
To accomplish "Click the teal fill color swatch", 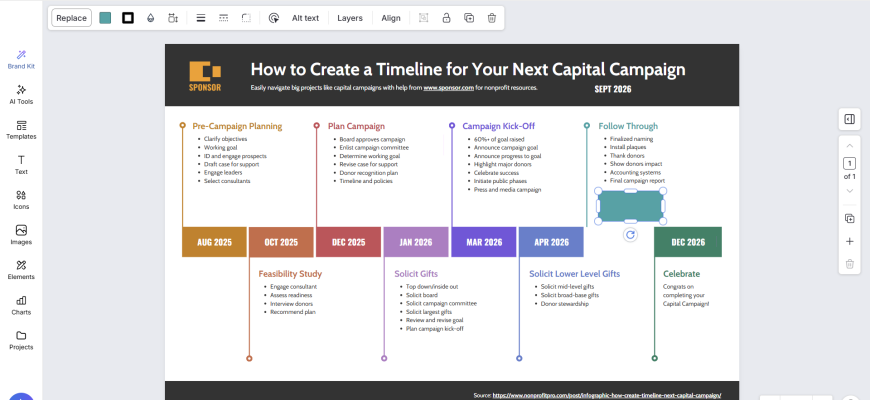I will (105, 18).
